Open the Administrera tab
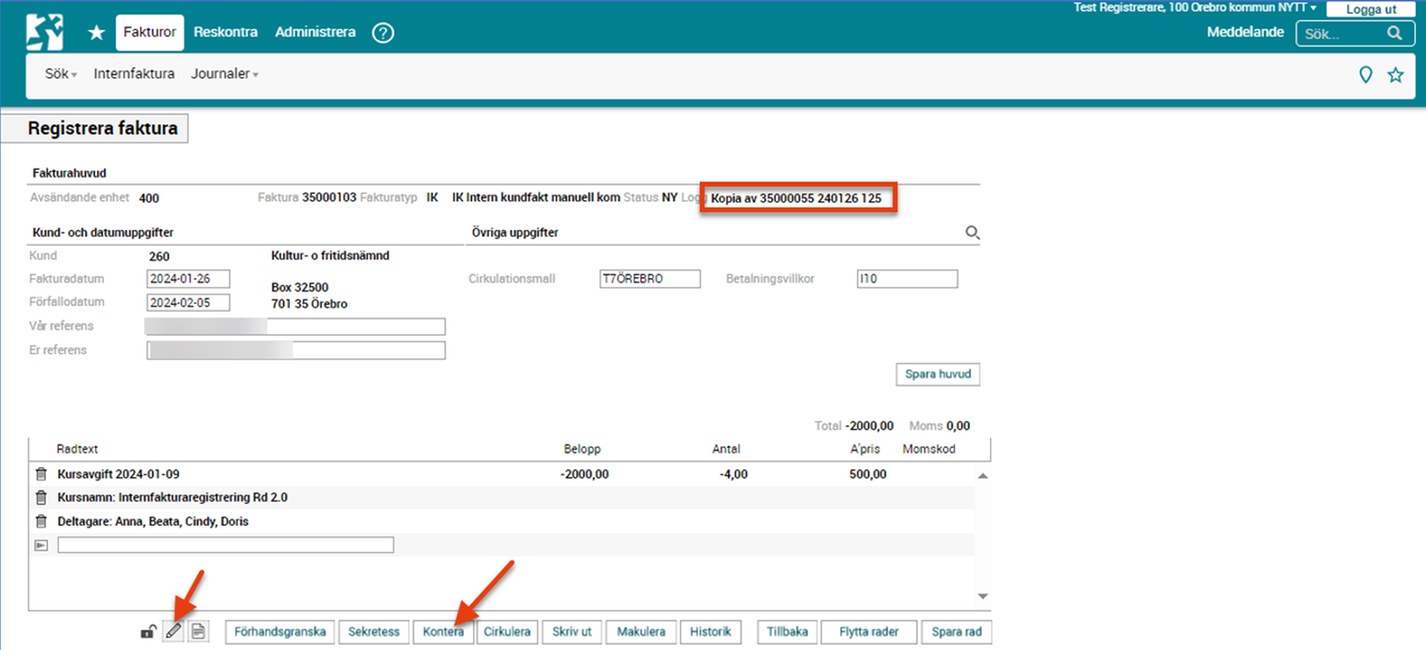The height and width of the screenshot is (650, 1426). click(315, 32)
